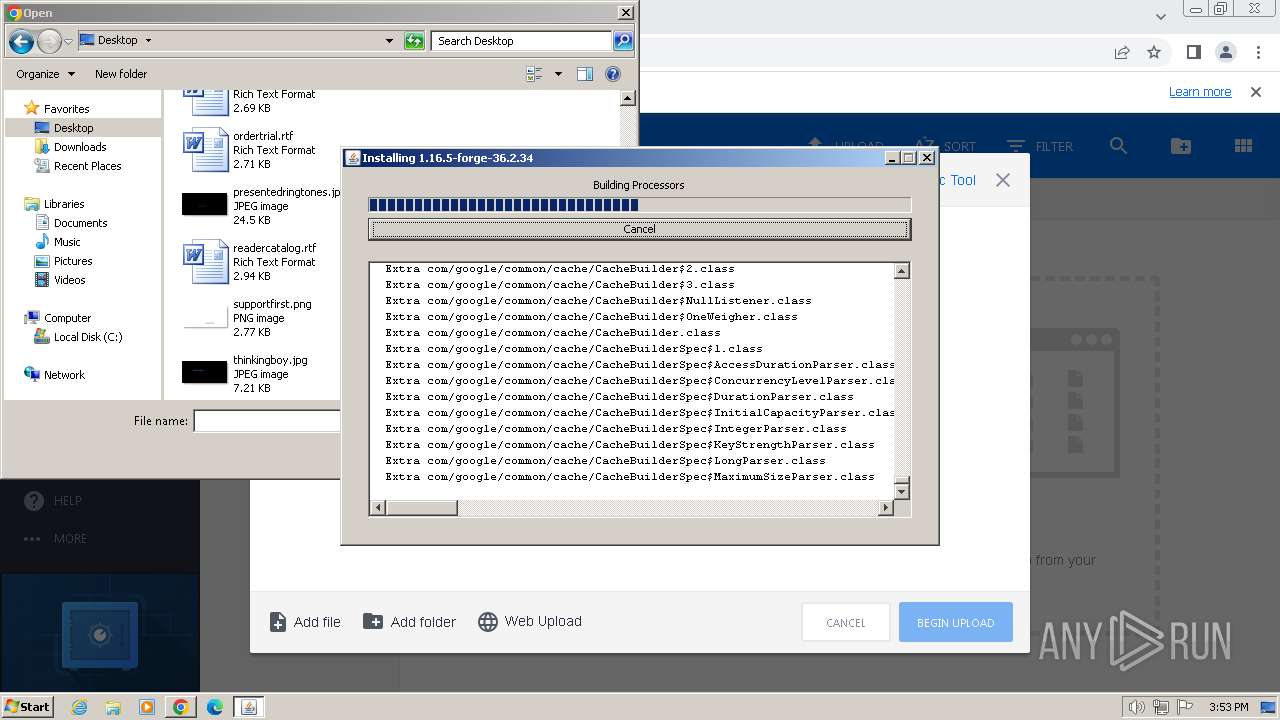
Task: Click the FILTER toolbar button
Action: 1040,146
